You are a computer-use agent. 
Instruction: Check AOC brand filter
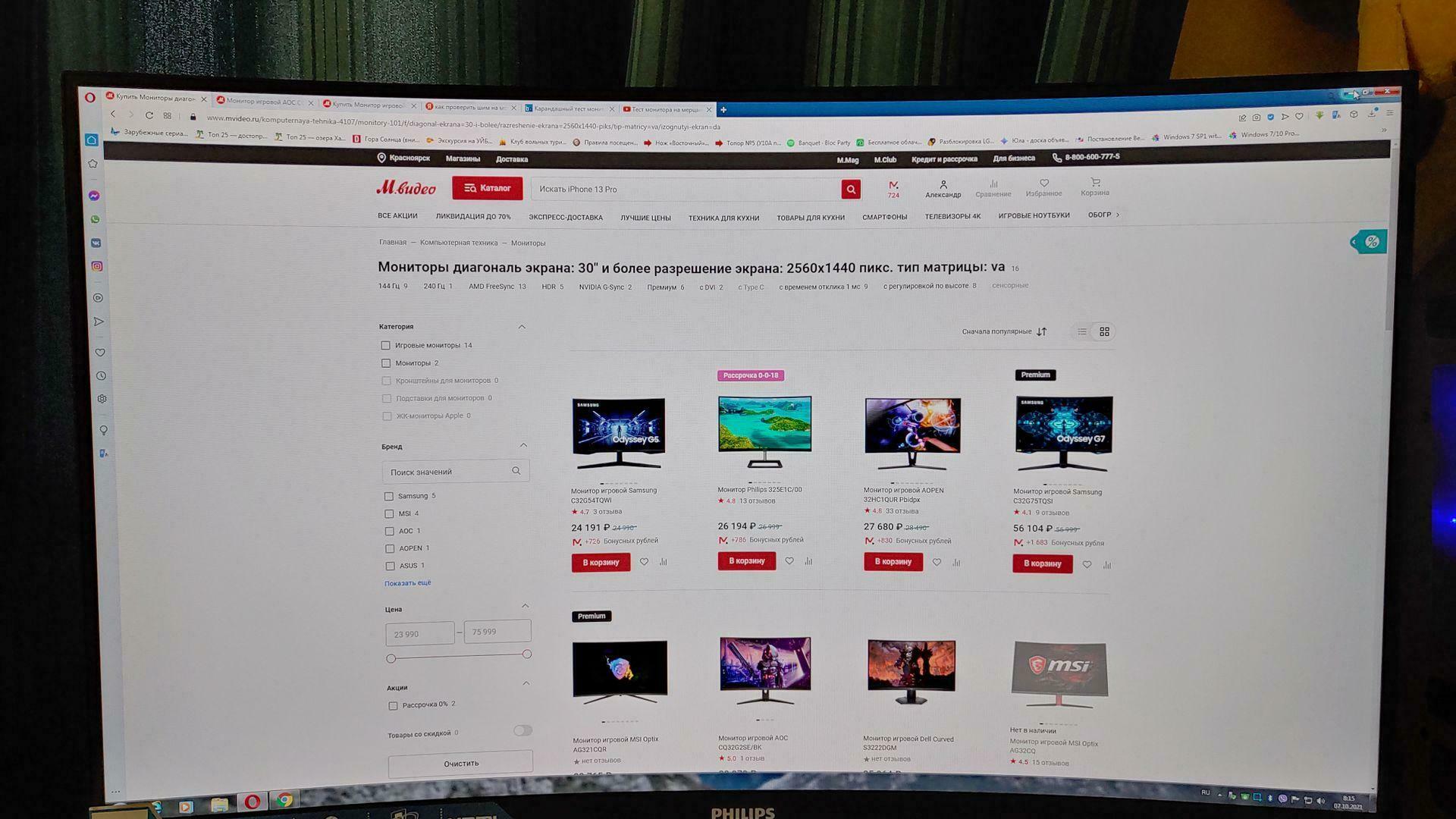click(x=390, y=531)
